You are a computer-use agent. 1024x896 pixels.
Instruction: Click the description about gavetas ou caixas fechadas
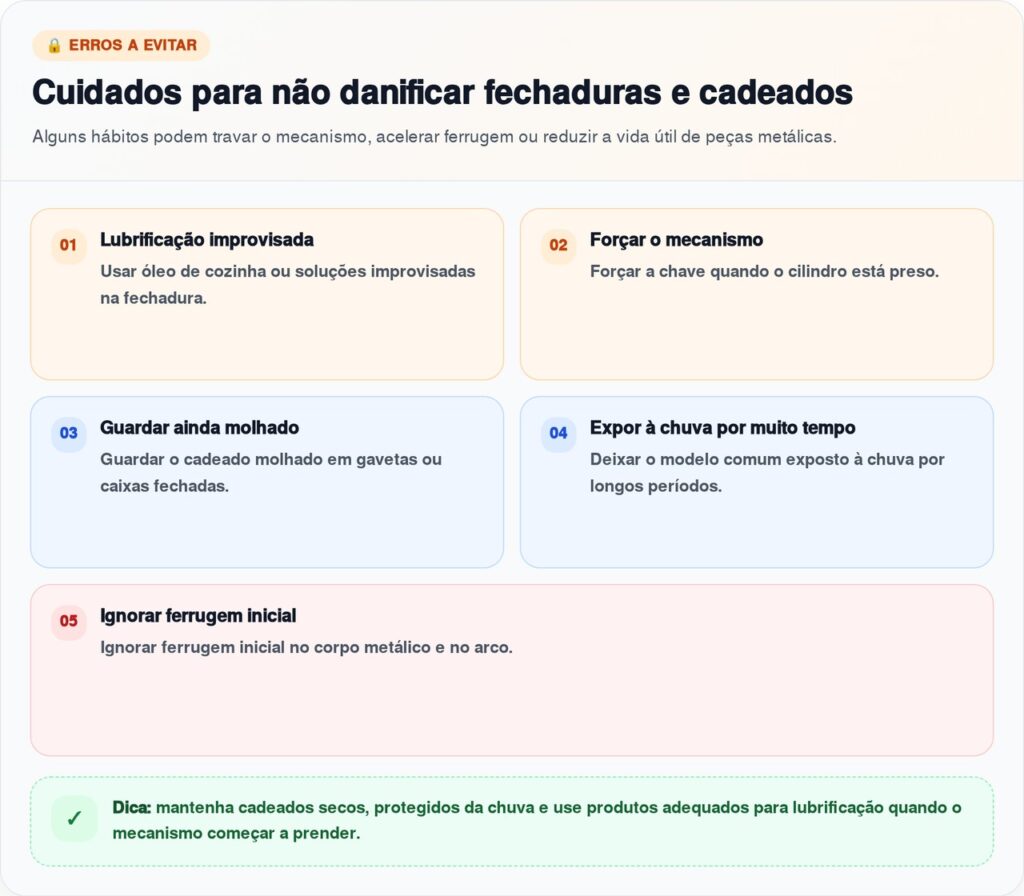pos(271,472)
